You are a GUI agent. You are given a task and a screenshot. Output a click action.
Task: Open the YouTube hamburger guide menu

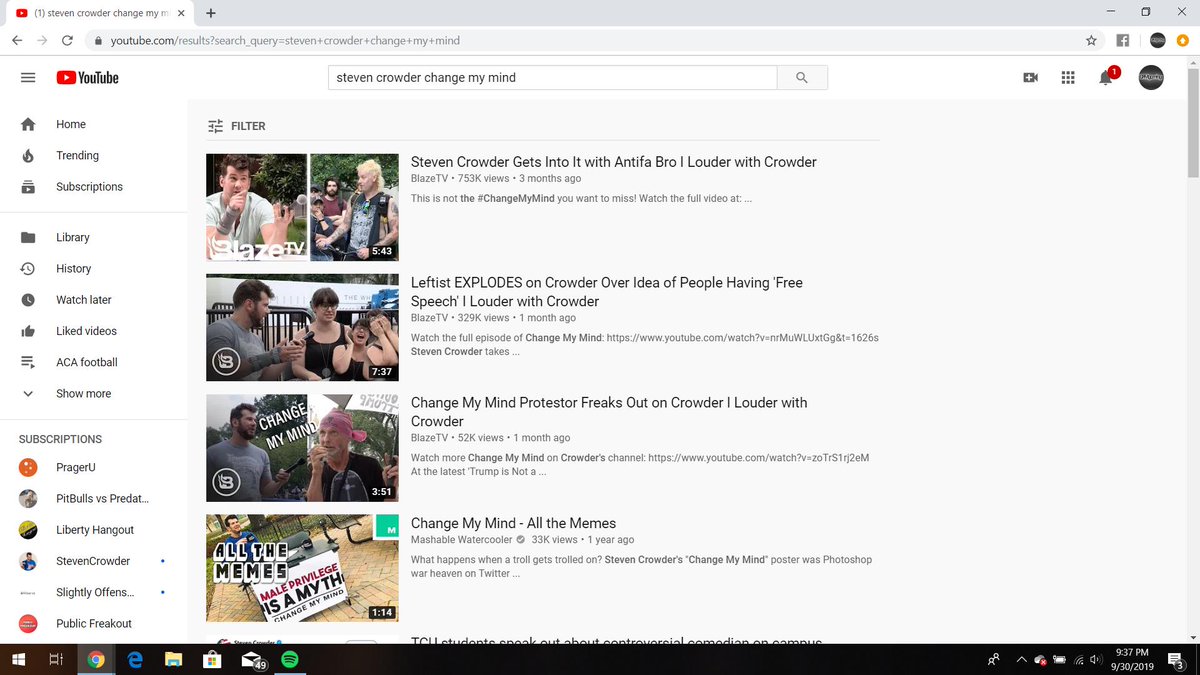pyautogui.click(x=28, y=78)
